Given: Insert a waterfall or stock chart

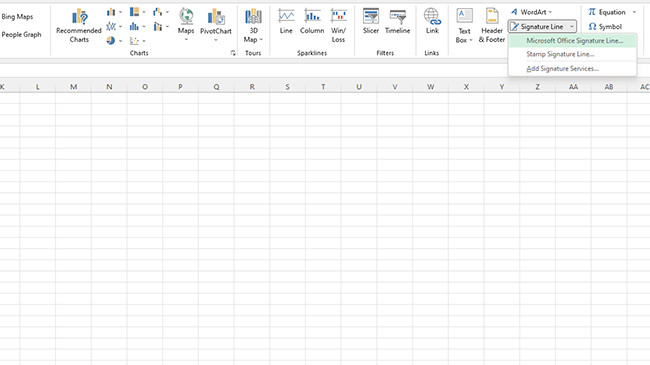Looking at the screenshot, I should [x=158, y=12].
